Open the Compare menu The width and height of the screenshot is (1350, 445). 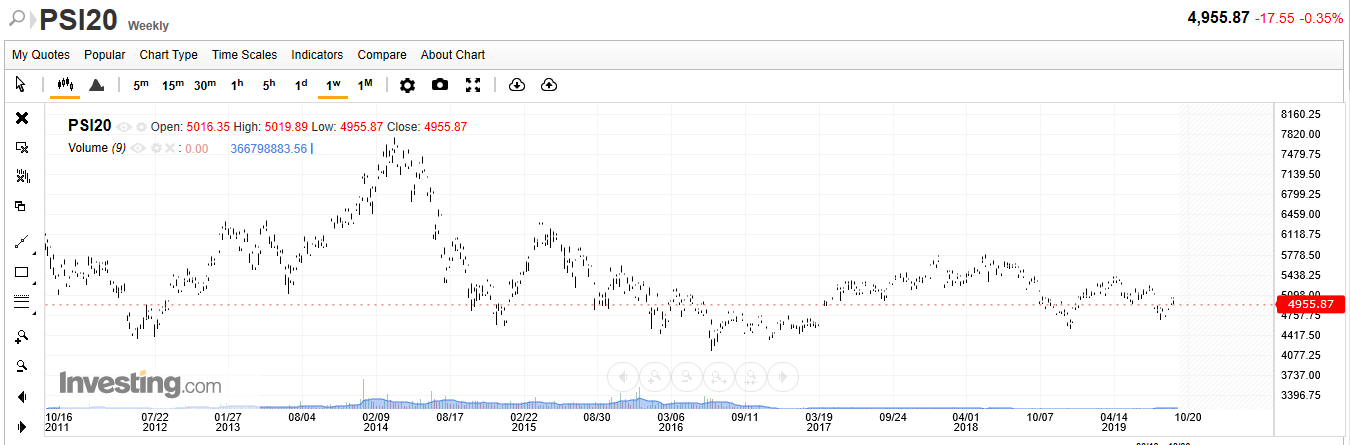[382, 55]
